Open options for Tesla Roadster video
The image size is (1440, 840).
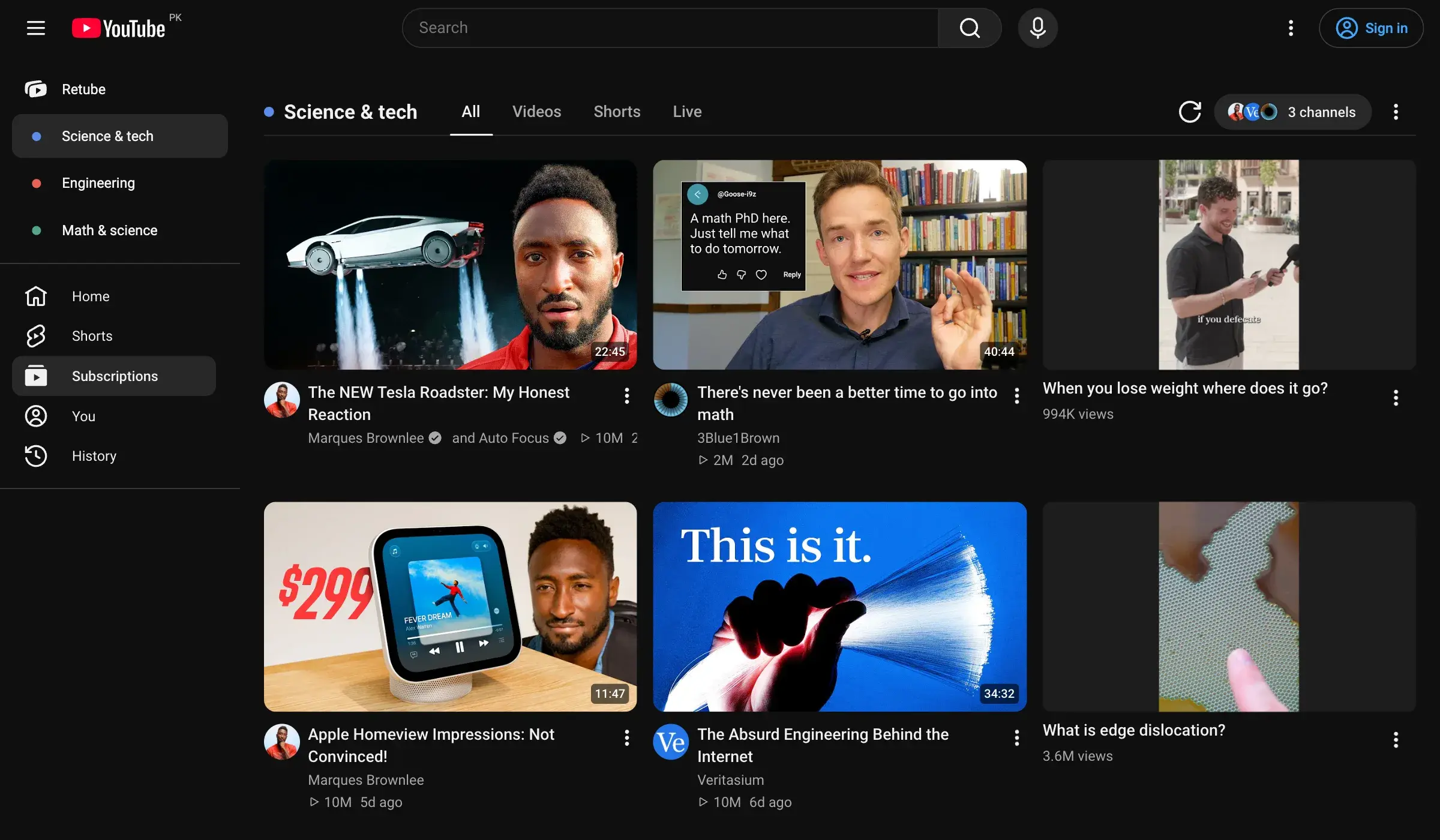[x=626, y=396]
